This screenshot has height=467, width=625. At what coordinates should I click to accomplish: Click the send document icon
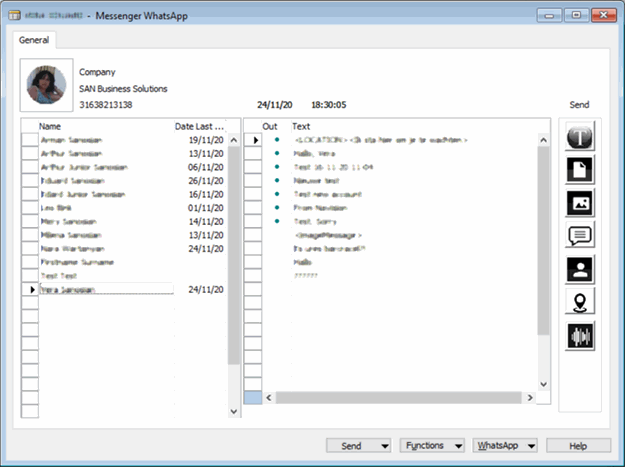(x=580, y=170)
